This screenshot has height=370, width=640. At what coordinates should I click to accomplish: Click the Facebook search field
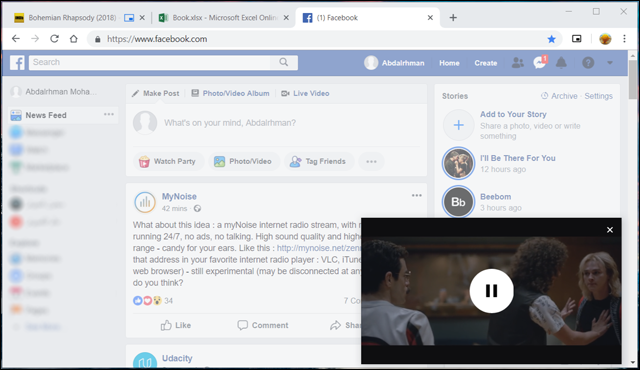tap(149, 62)
